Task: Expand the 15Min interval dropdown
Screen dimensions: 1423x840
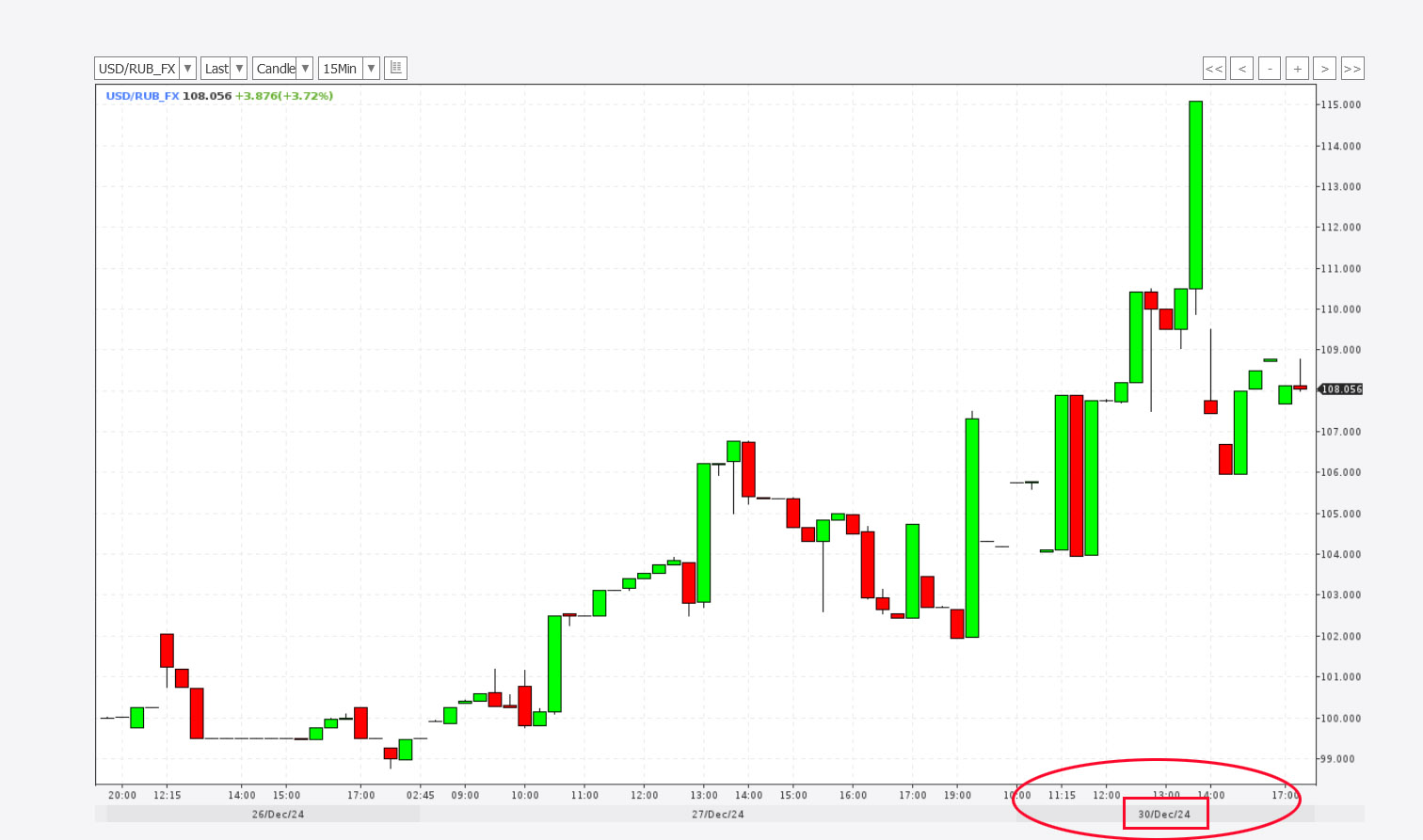Action: click(x=371, y=69)
